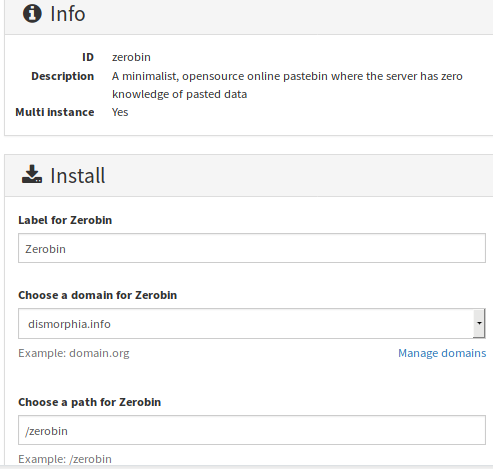Click the Label for Zerobin field label
This screenshot has height=469, width=493.
65,220
